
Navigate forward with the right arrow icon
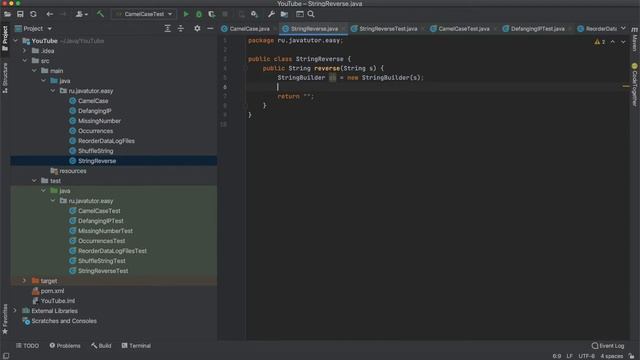tap(63, 14)
